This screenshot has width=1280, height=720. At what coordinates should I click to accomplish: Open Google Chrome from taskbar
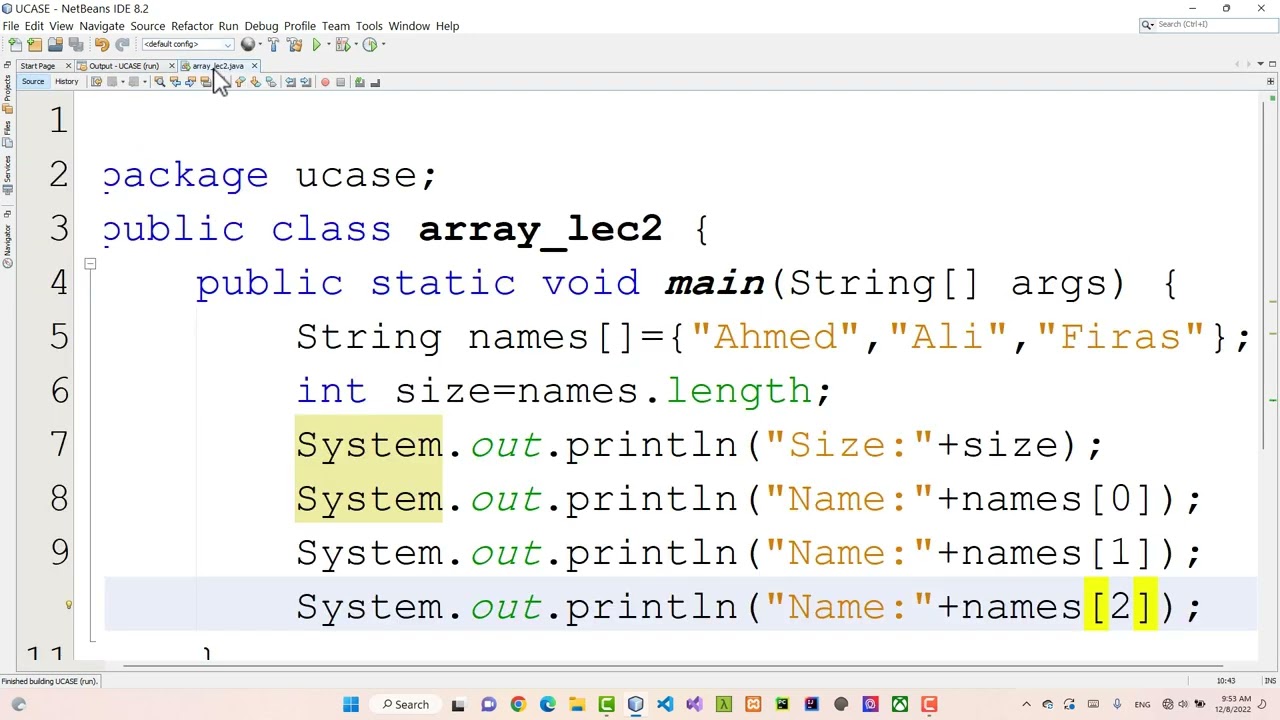point(518,704)
